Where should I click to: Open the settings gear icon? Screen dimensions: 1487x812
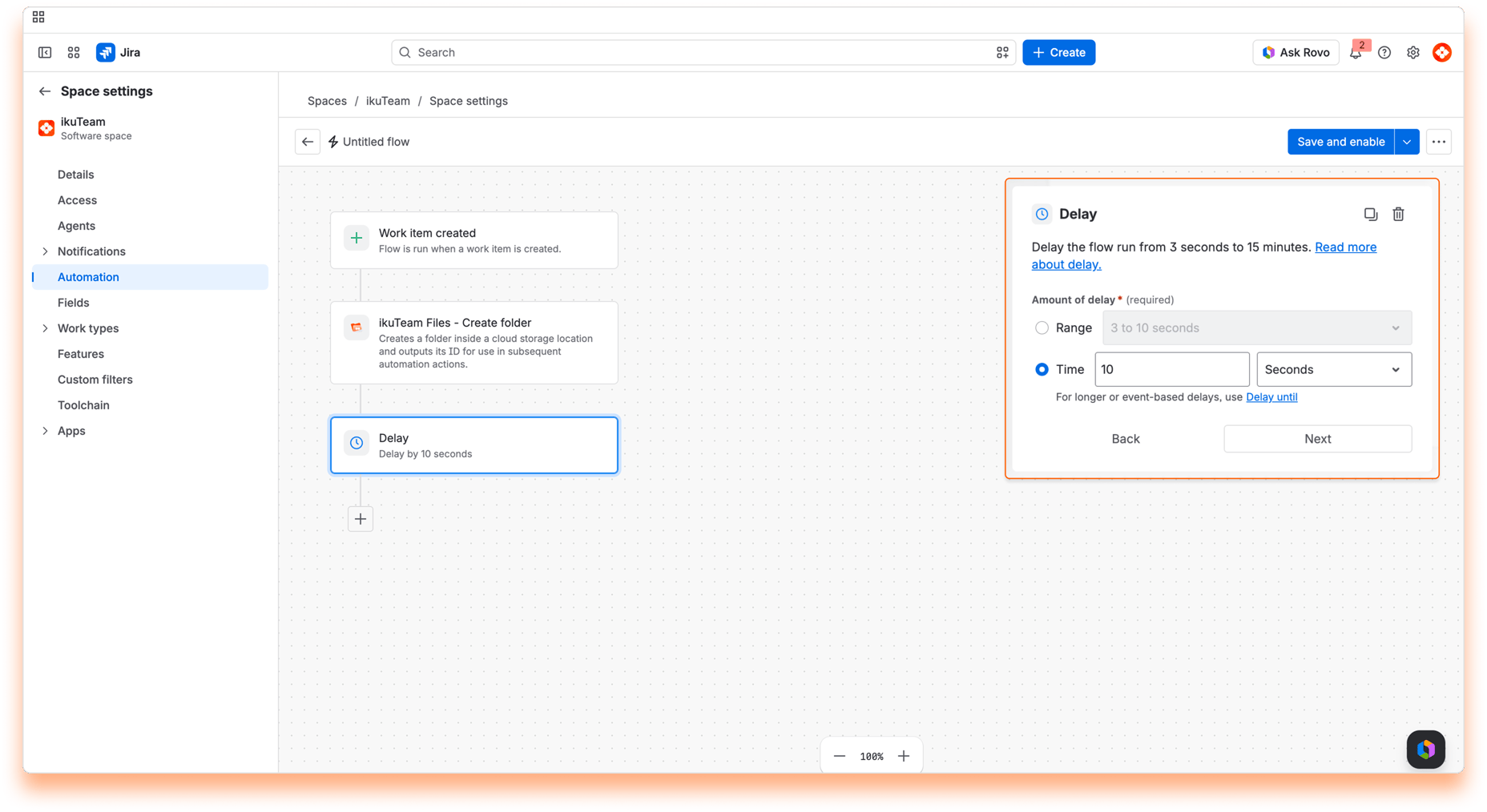[x=1413, y=53]
